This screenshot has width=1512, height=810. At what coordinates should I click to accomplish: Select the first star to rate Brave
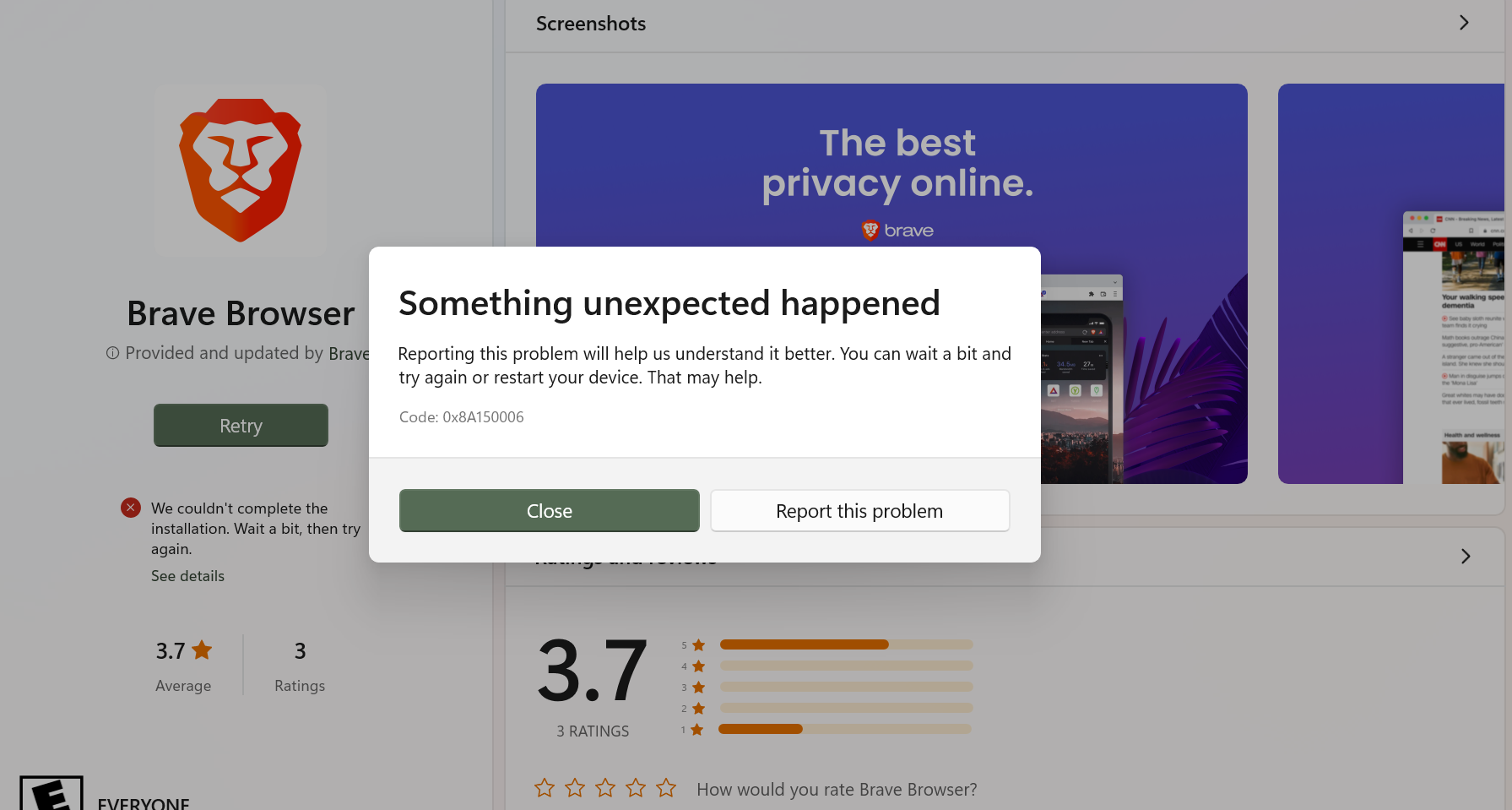tap(545, 787)
